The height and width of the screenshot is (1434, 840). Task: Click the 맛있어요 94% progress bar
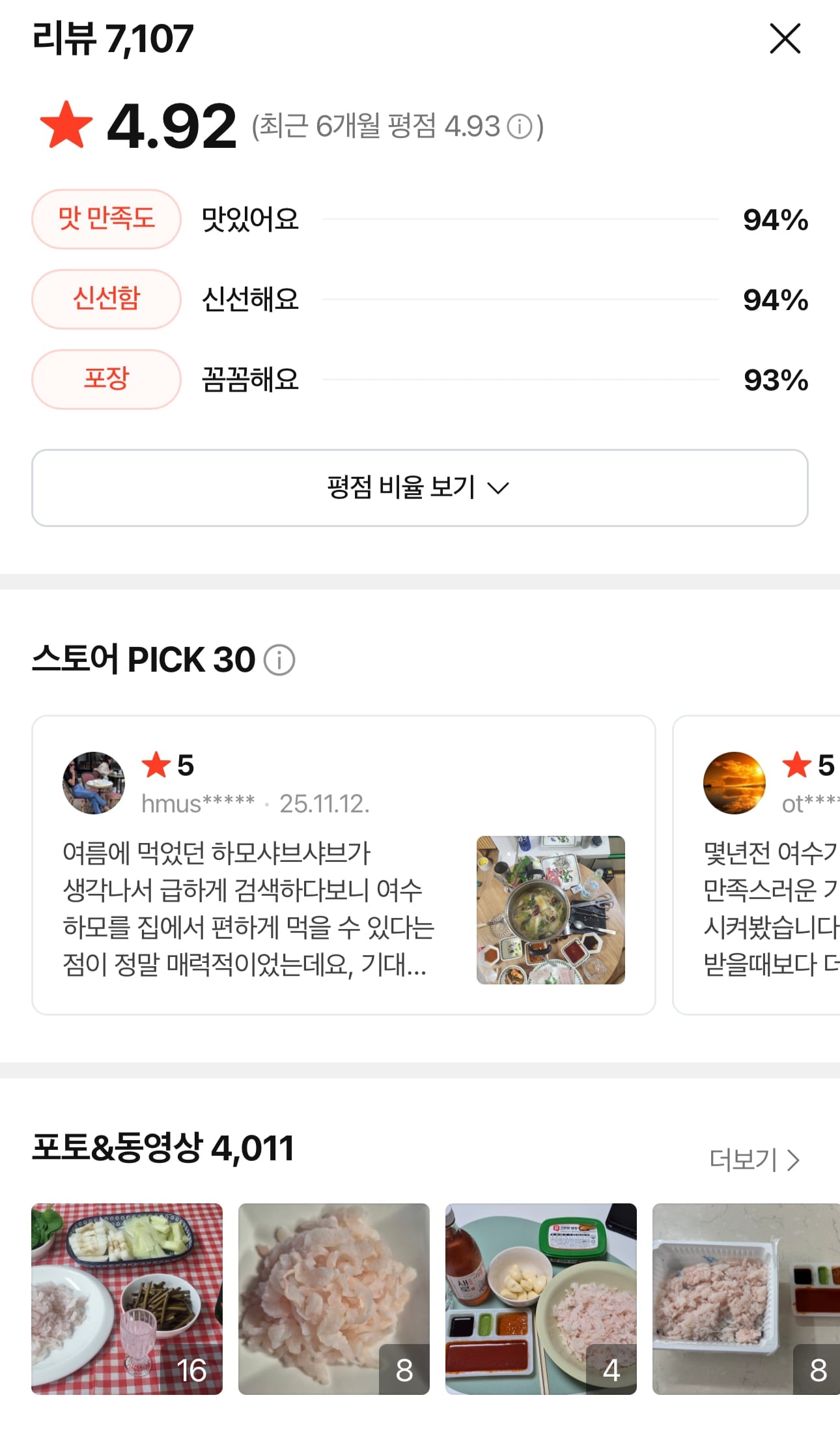tap(520, 220)
